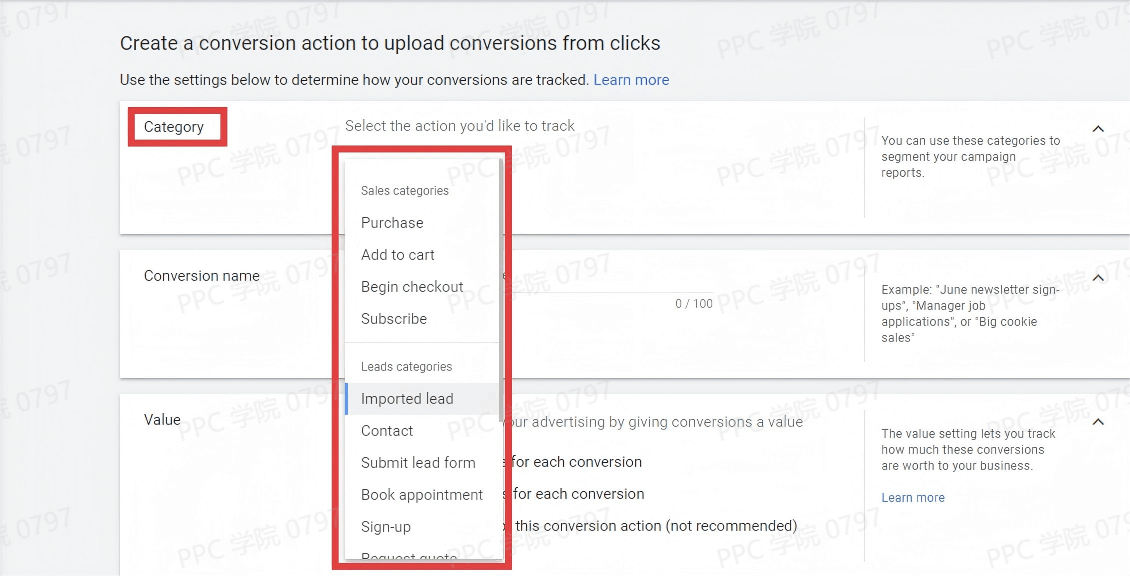
Task: Pick Begin checkout in Sales categories
Action: tap(412, 287)
